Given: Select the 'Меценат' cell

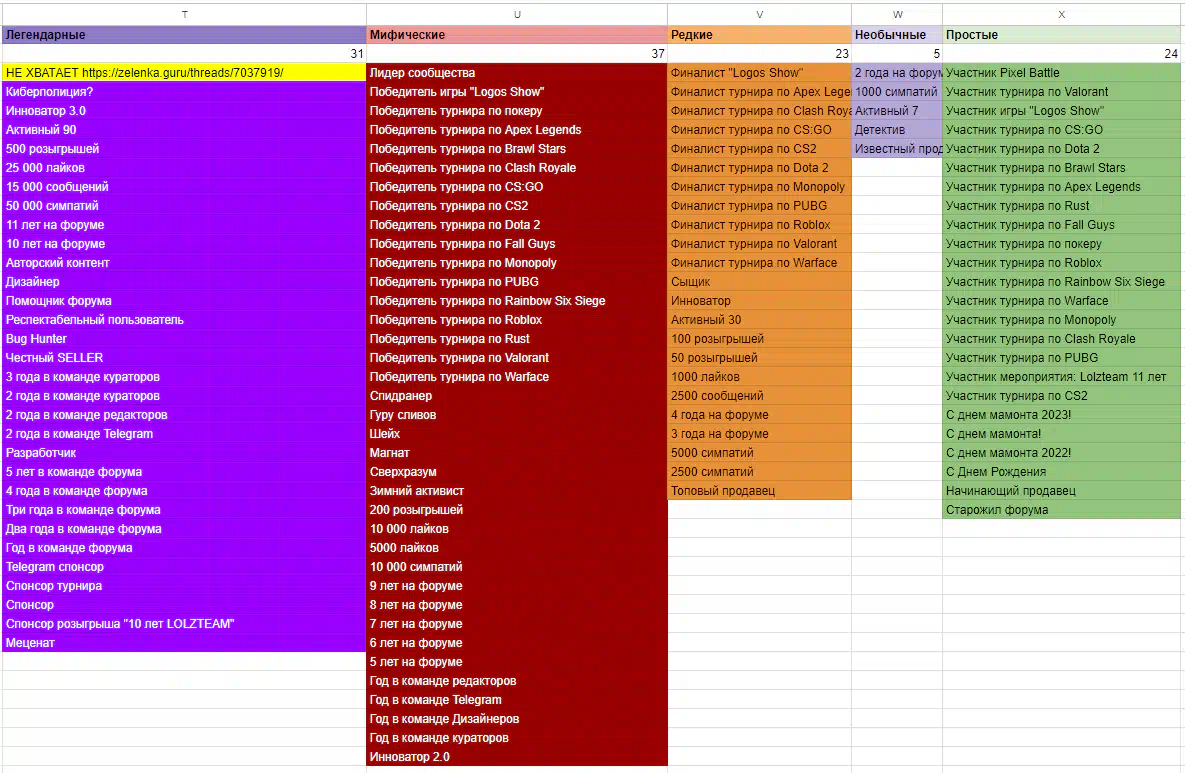Looking at the screenshot, I should click(x=184, y=643).
